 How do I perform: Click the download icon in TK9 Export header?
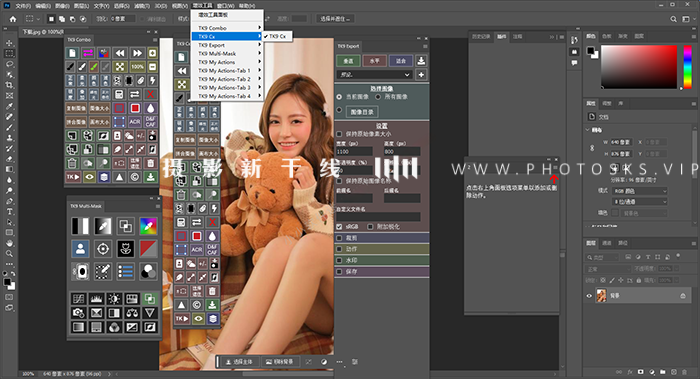pyautogui.click(x=421, y=61)
